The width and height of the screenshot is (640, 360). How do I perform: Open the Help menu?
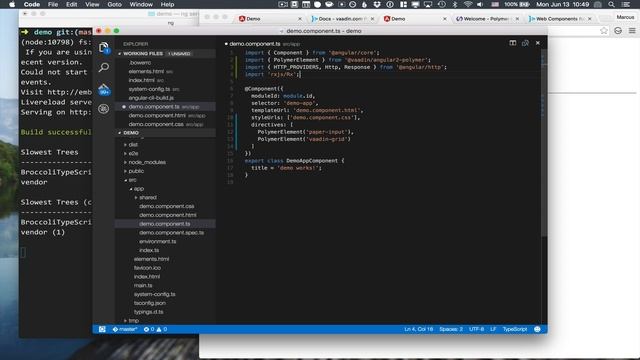167,4
